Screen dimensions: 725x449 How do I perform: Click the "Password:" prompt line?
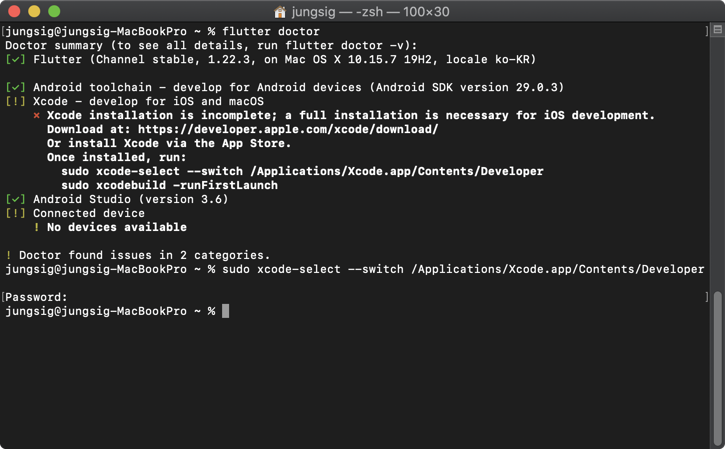click(36, 297)
